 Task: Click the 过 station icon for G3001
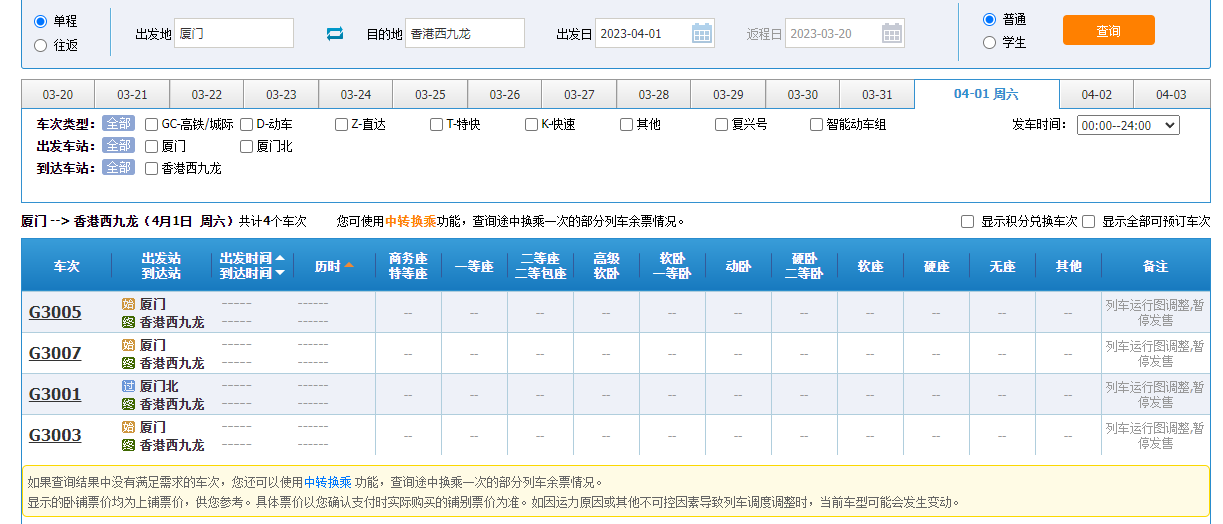(x=128, y=386)
